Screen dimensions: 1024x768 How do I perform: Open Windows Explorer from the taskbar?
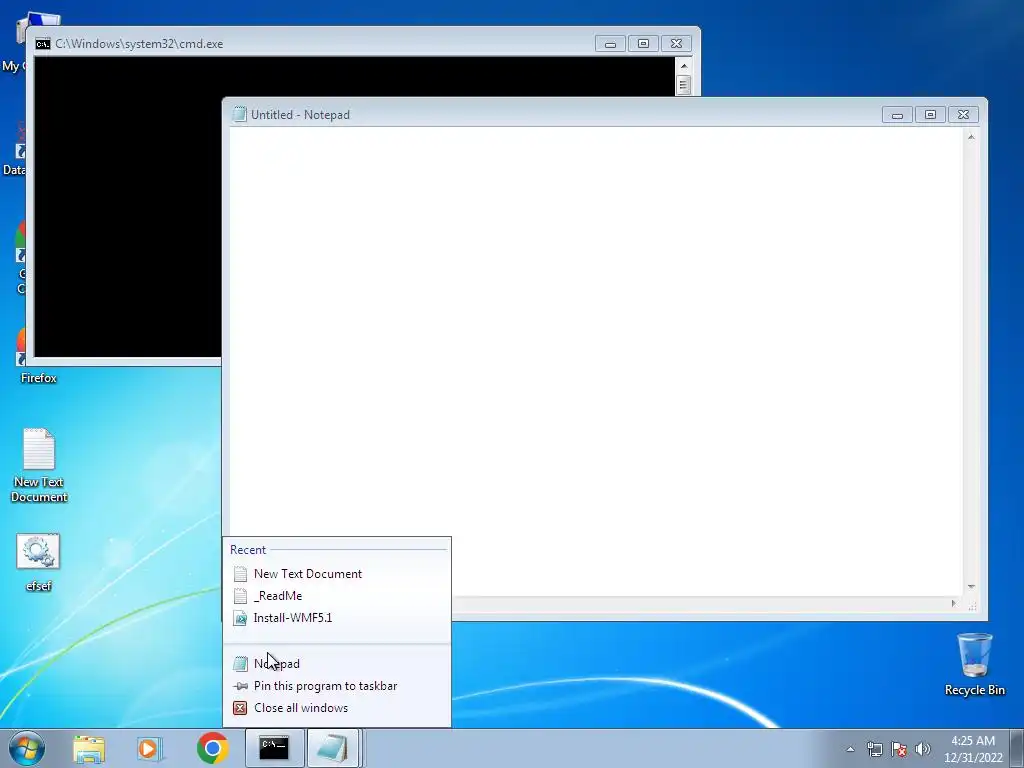pyautogui.click(x=89, y=748)
